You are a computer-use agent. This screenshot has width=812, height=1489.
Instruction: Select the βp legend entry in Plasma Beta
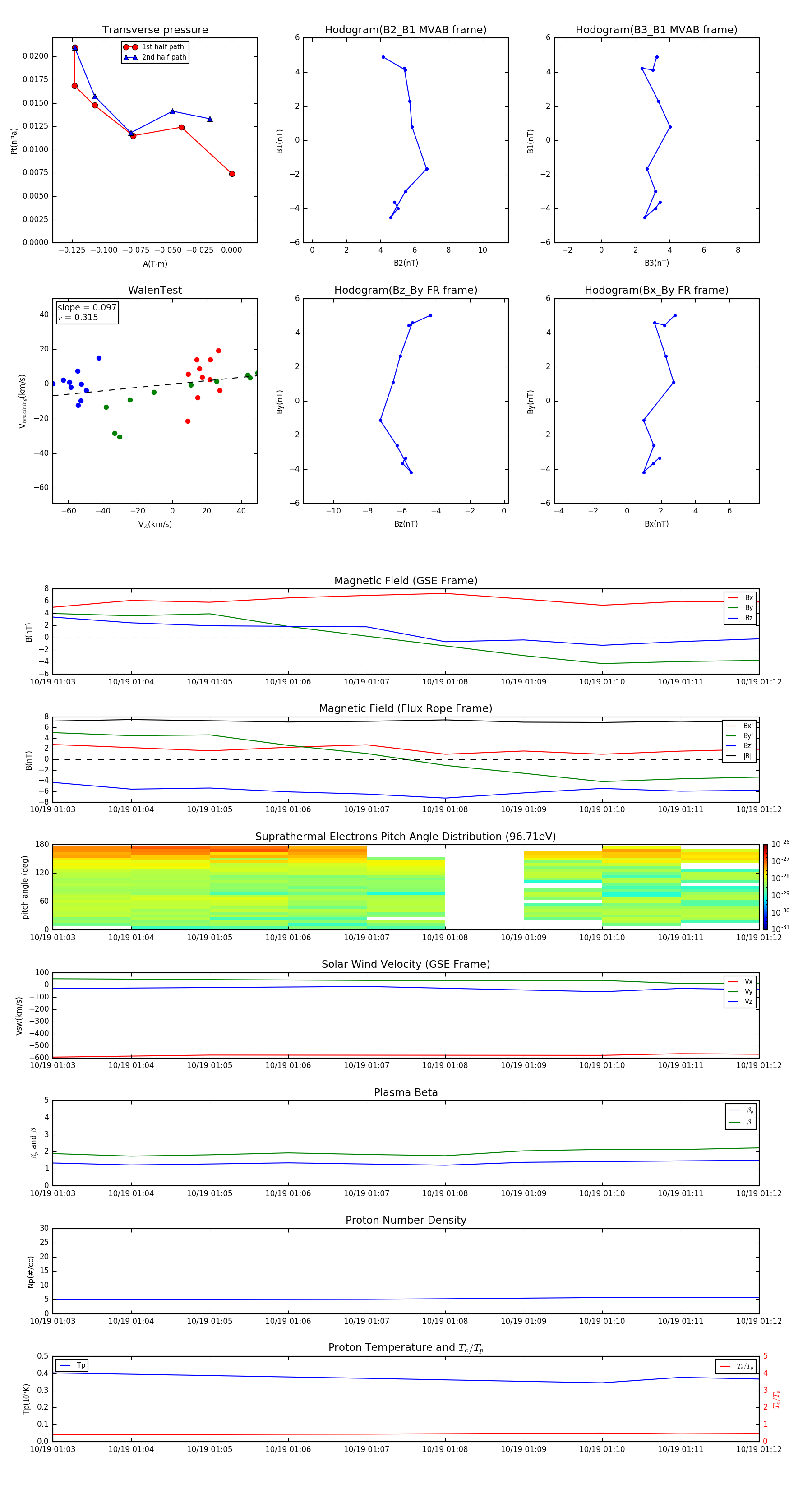coord(741,1110)
